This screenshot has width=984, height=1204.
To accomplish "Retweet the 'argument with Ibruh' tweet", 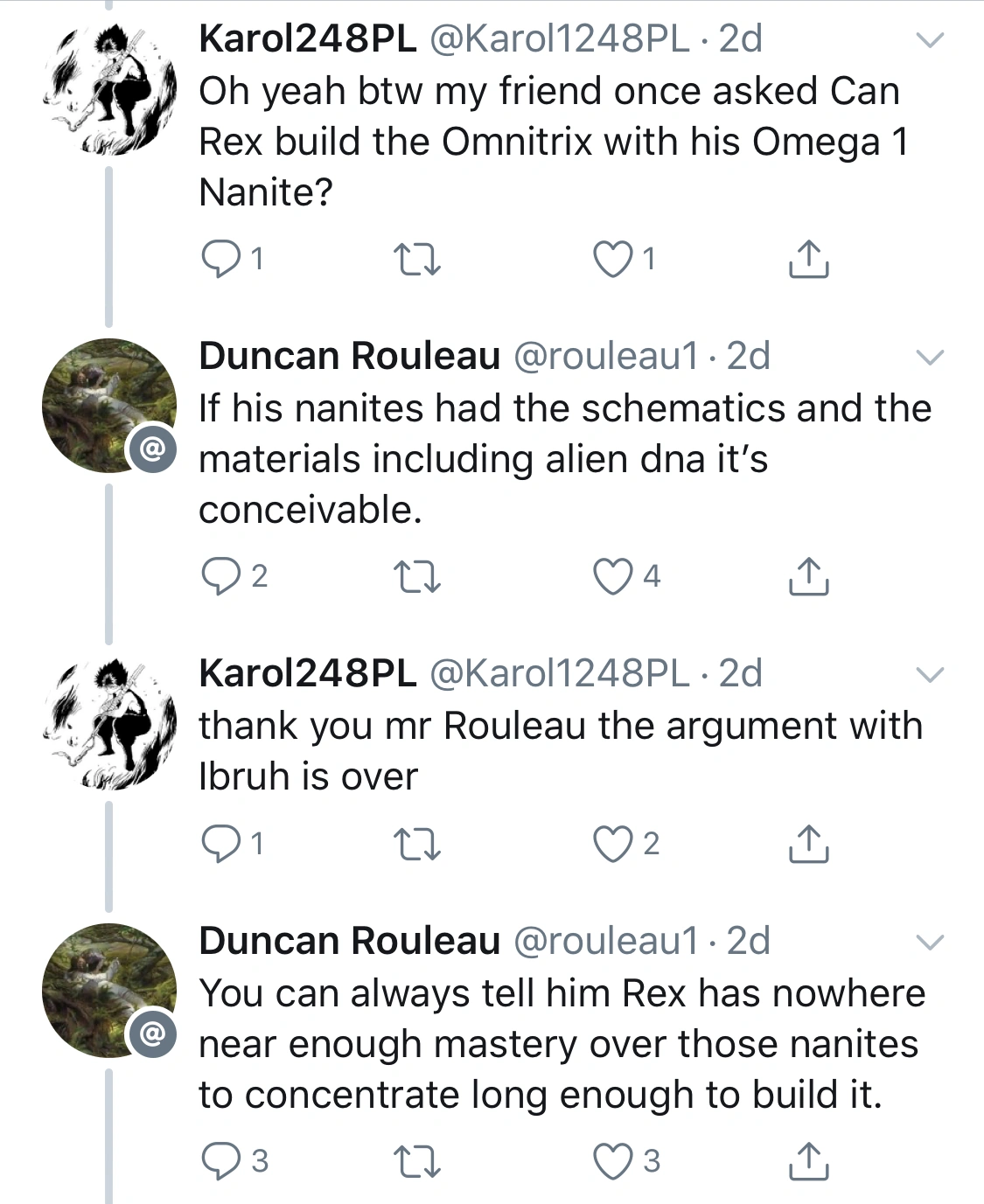I will coord(416,844).
